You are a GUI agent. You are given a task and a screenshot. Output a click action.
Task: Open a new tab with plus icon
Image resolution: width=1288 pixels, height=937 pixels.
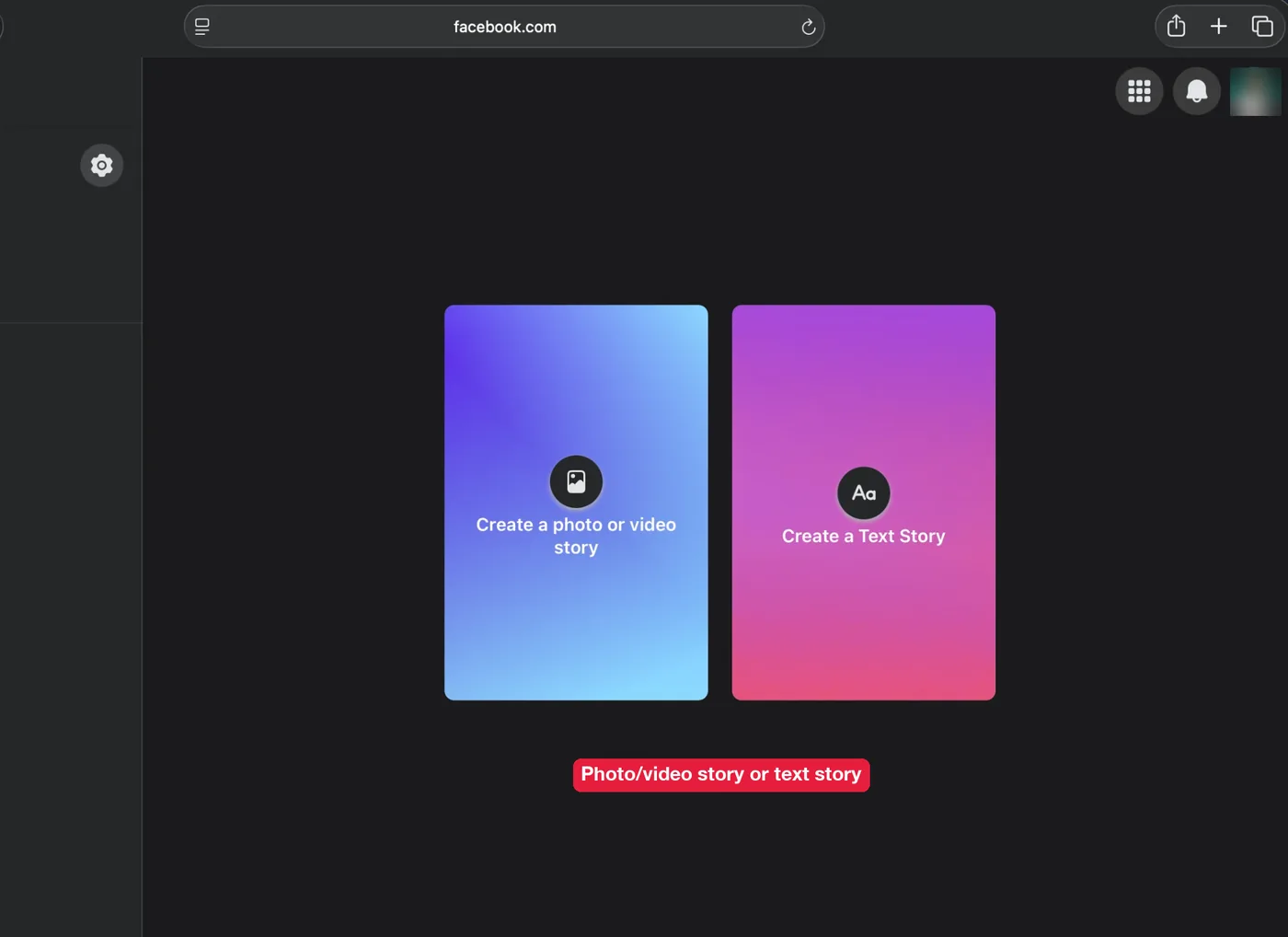click(x=1219, y=26)
